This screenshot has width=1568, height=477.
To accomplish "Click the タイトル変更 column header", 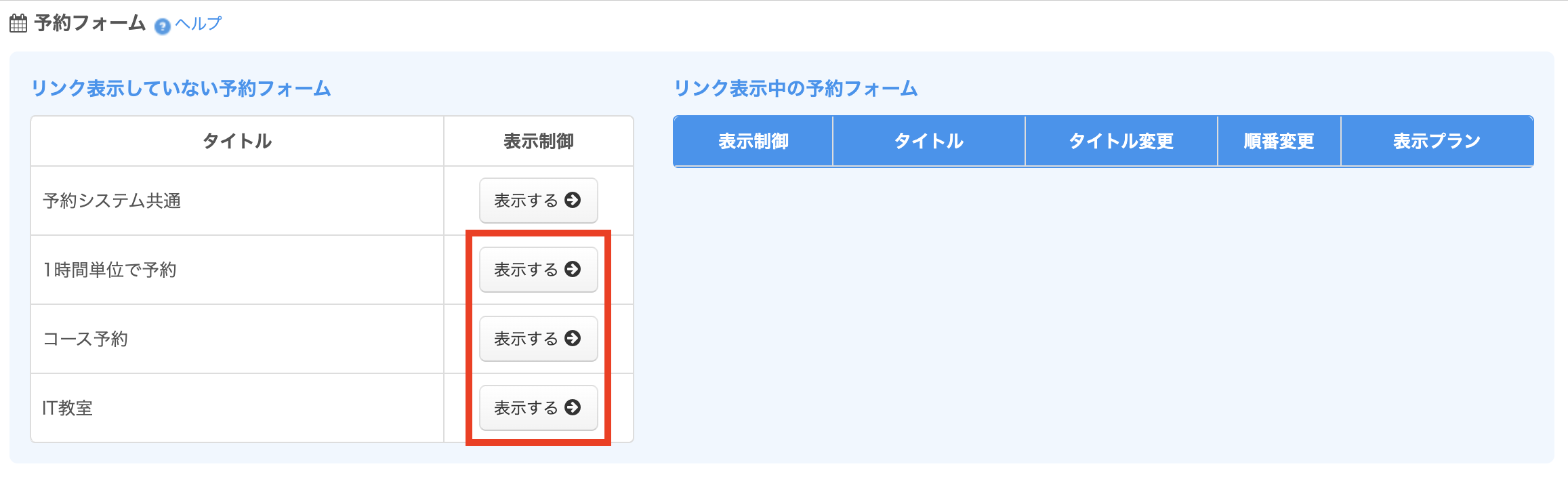I will [1121, 141].
